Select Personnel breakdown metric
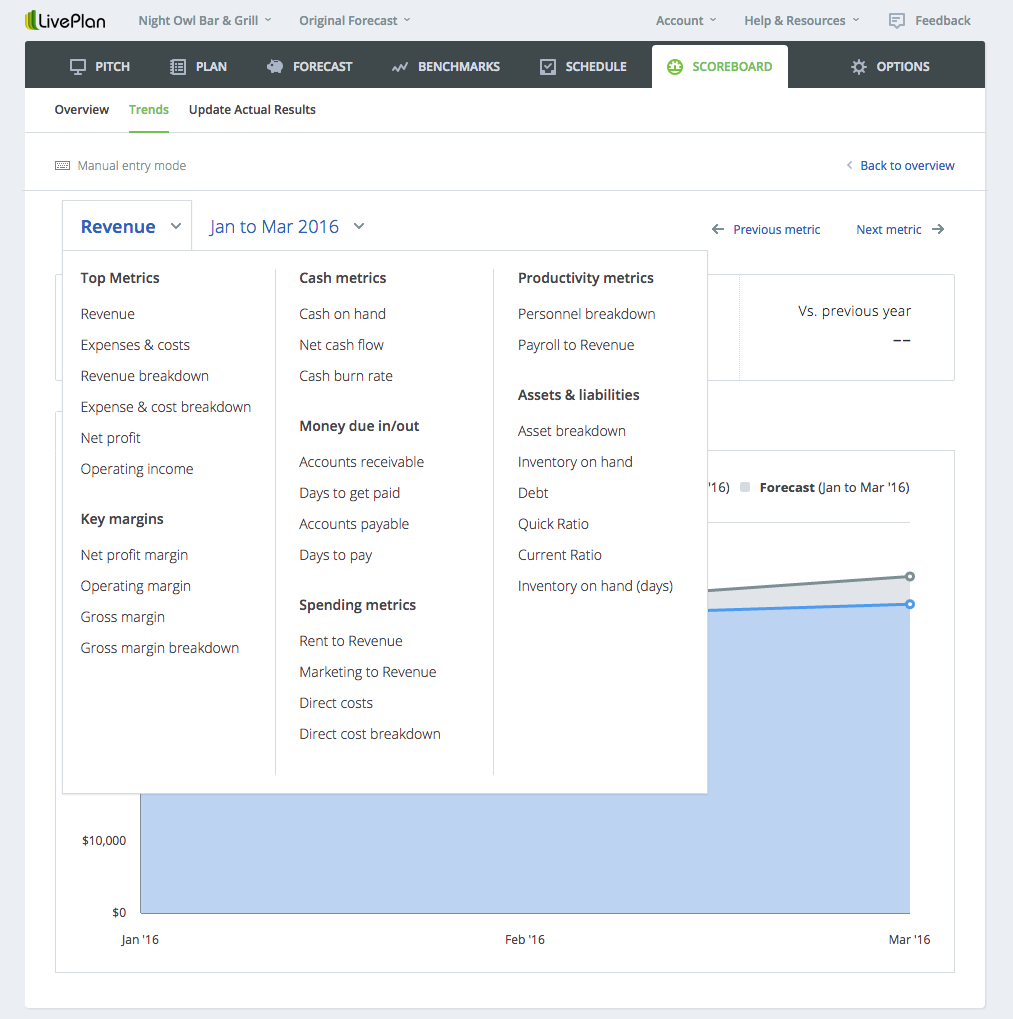This screenshot has height=1019, width=1013. point(587,314)
